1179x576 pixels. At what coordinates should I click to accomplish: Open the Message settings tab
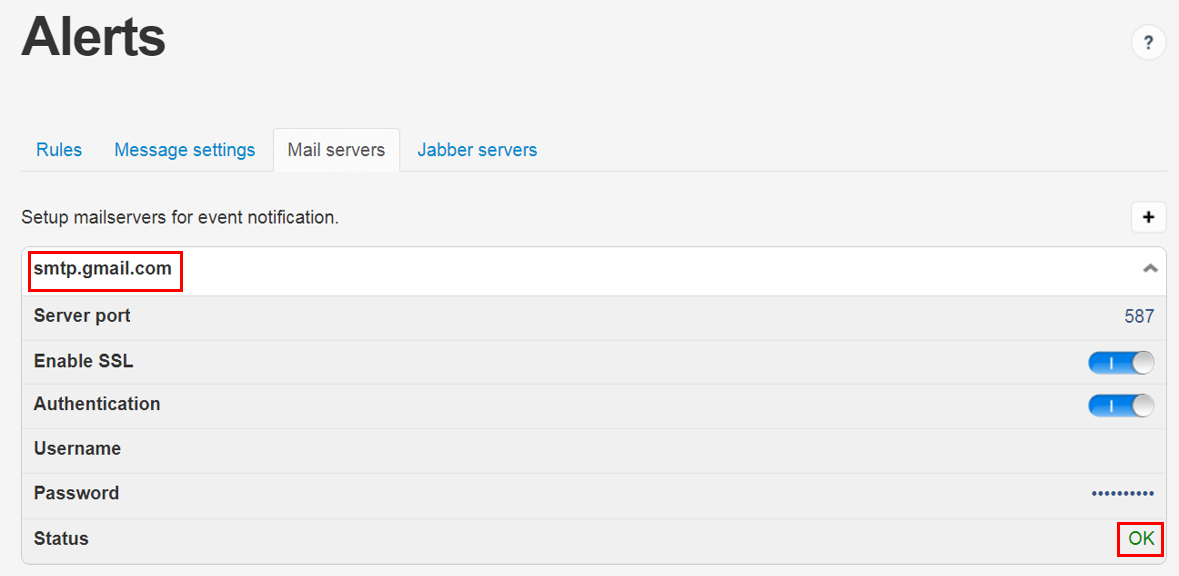click(x=184, y=150)
